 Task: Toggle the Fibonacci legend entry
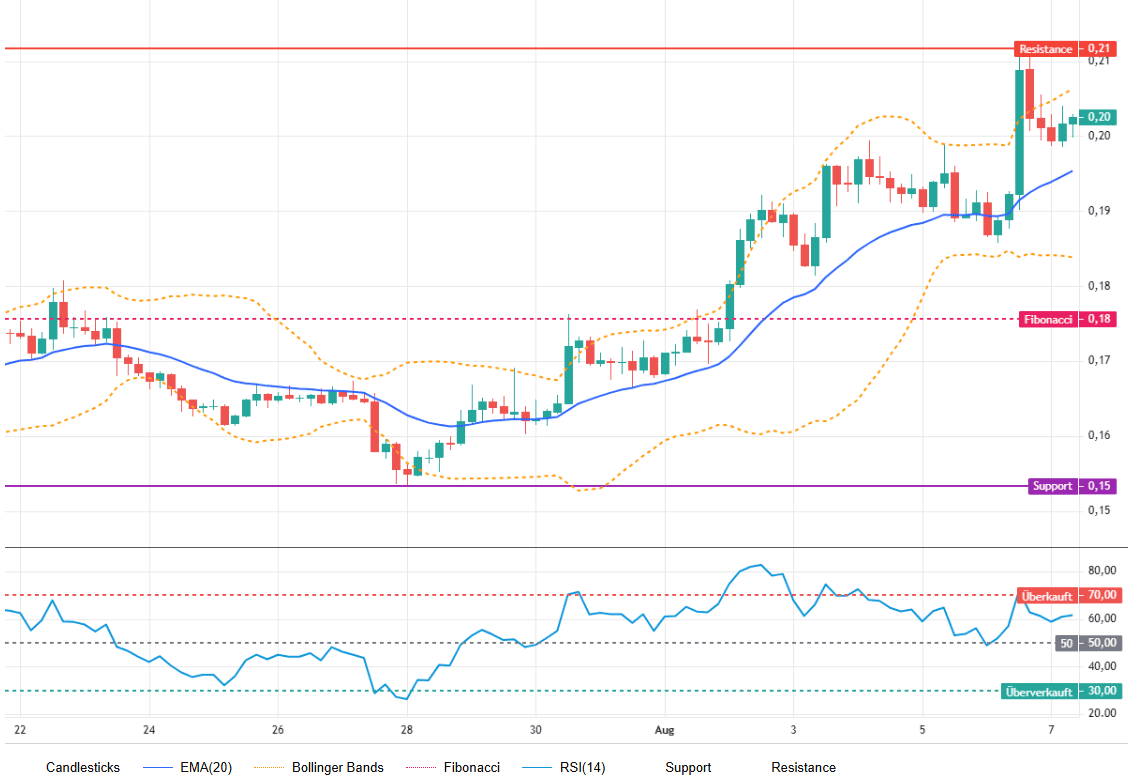pos(471,767)
